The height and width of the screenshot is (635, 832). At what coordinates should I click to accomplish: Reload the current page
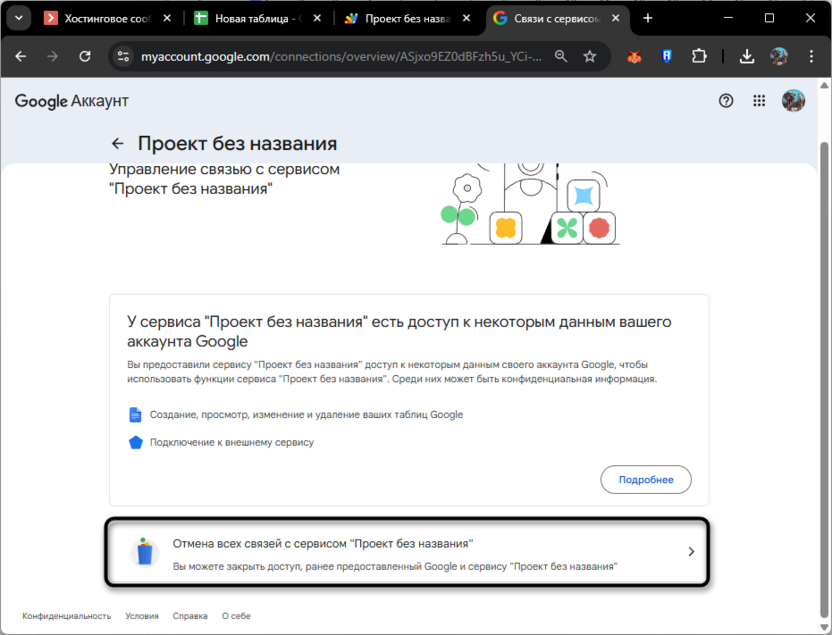84,57
